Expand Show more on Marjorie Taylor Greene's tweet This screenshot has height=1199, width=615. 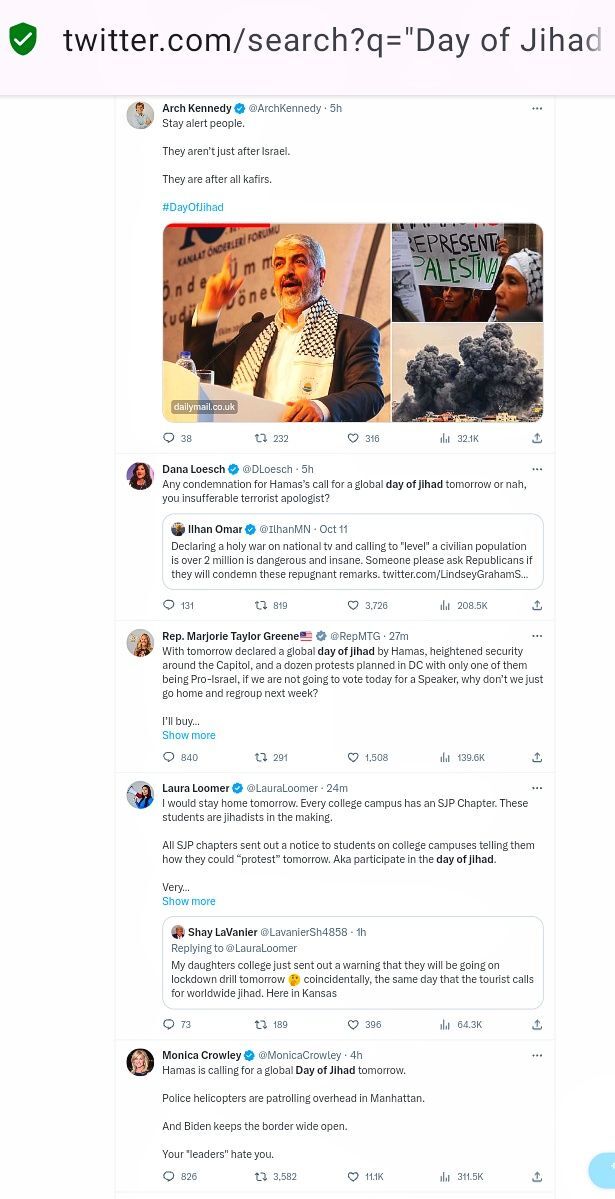point(189,735)
